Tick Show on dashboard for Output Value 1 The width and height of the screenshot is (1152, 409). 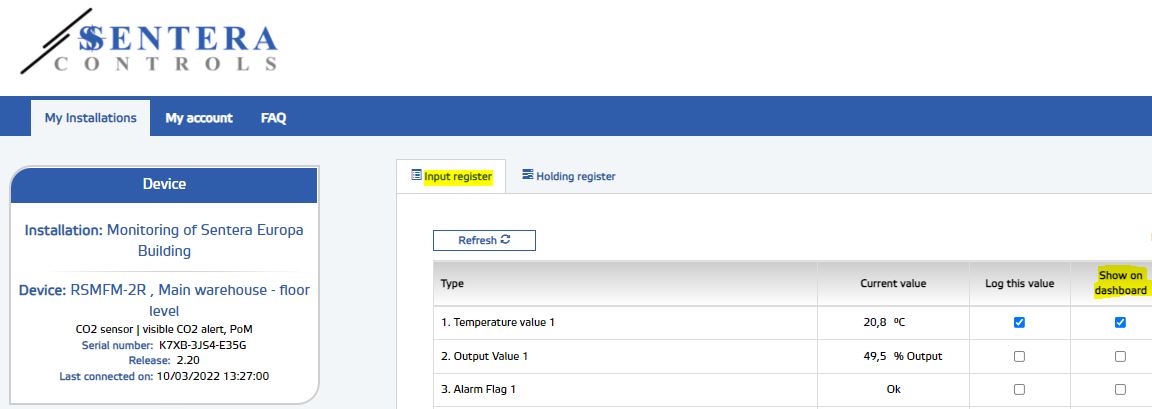1120,356
